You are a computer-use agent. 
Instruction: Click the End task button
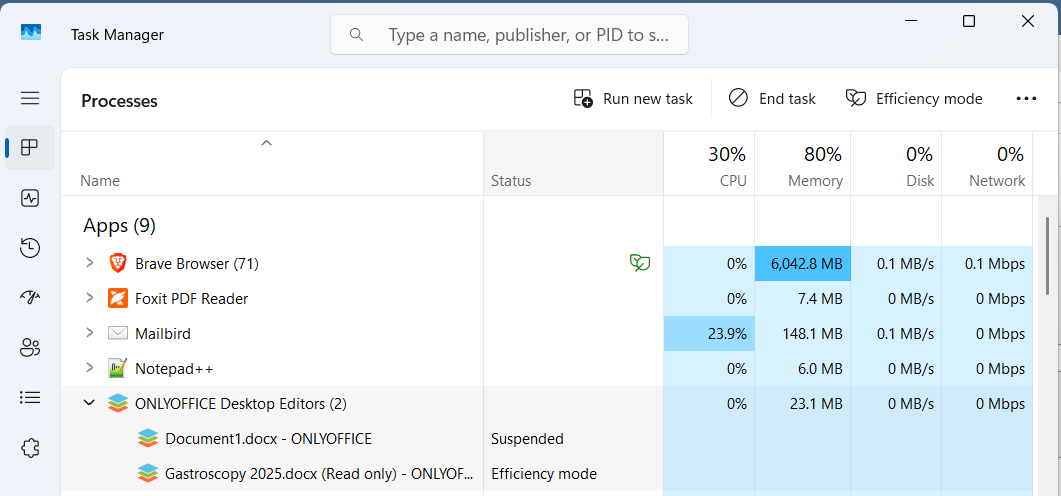(772, 99)
